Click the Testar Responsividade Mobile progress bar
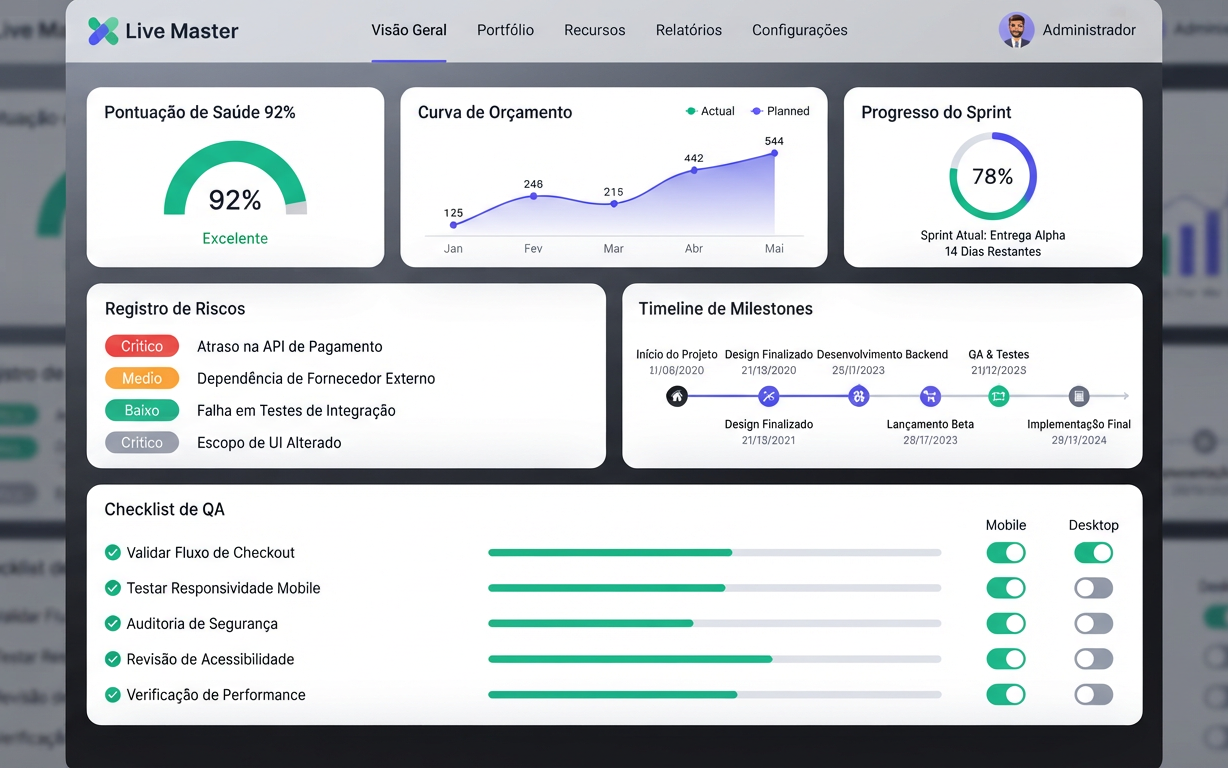The width and height of the screenshot is (1228, 768). [714, 588]
